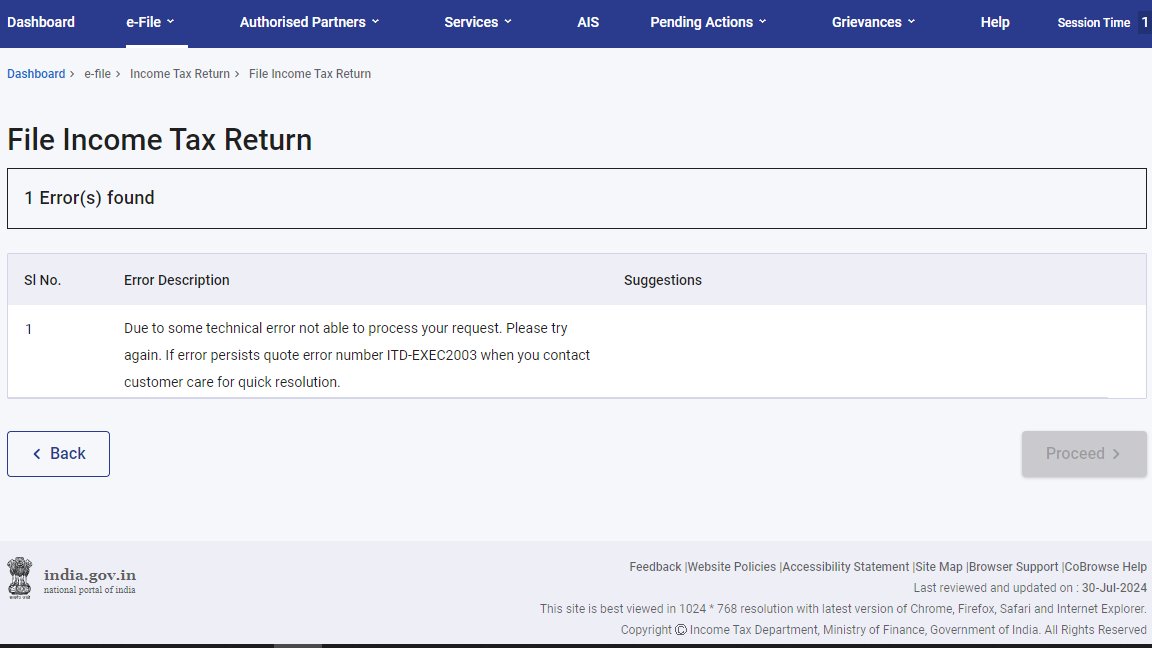
Task: Click the '1 Error(s) found' banner text
Action: [90, 198]
